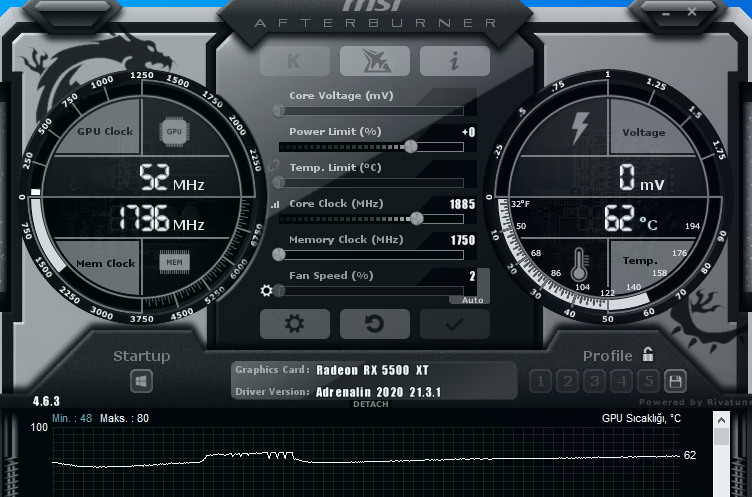752x497 pixels.
Task: Click the version number 4.6.3
Action: tap(46, 402)
